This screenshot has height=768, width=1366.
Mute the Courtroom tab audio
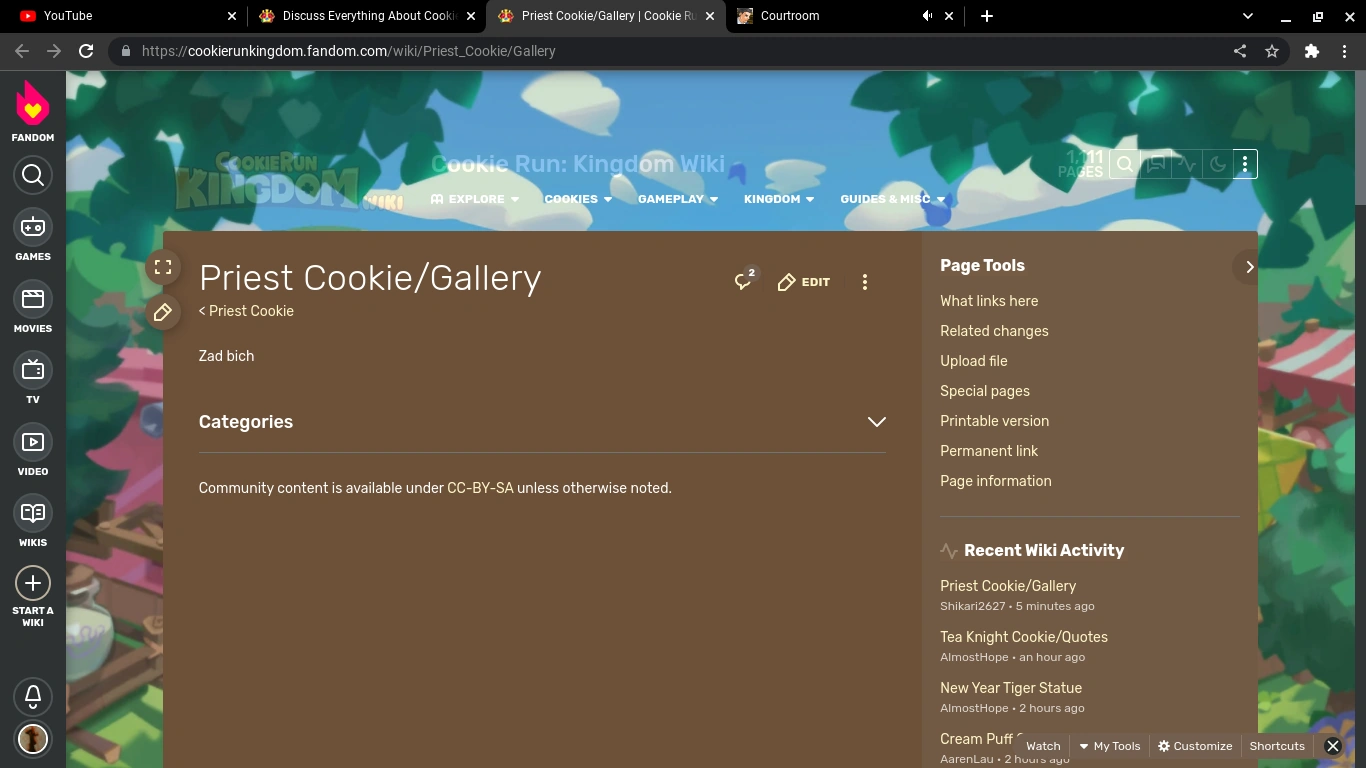pyautogui.click(x=928, y=16)
